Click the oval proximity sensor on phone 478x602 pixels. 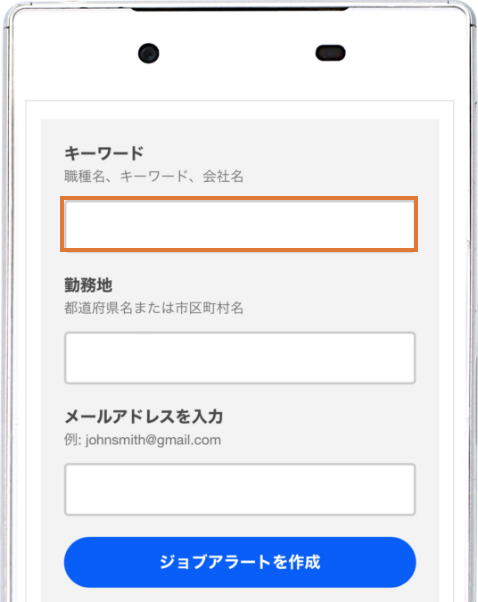tap(330, 53)
